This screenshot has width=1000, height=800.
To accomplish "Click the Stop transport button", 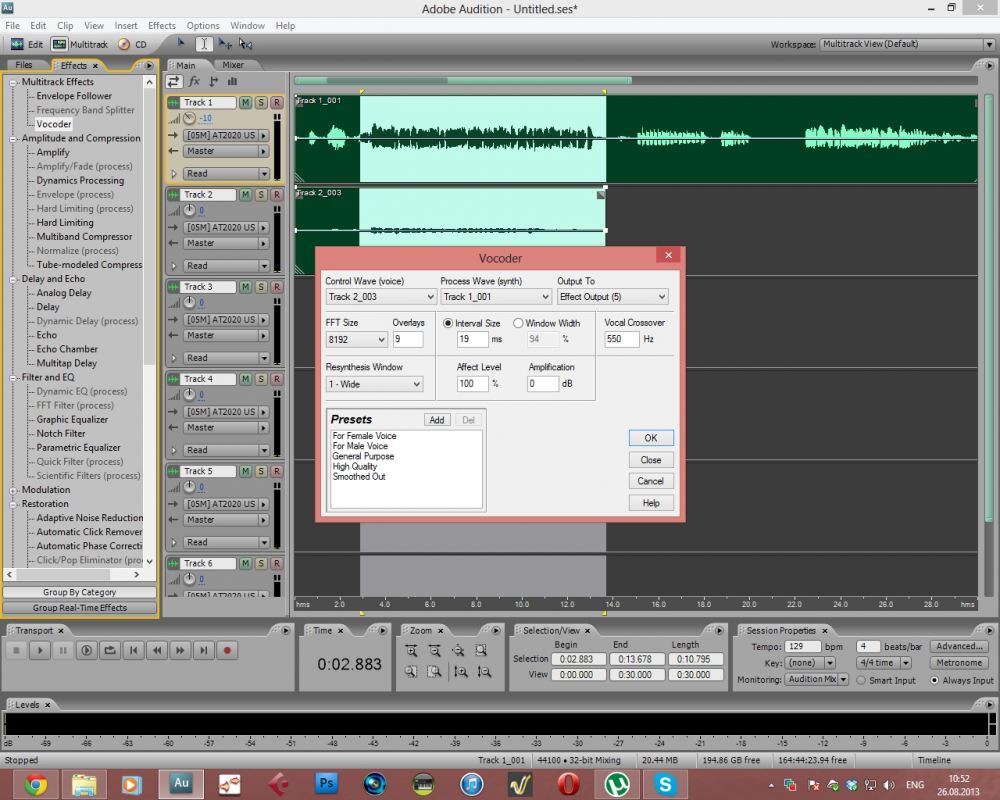I will point(17,651).
